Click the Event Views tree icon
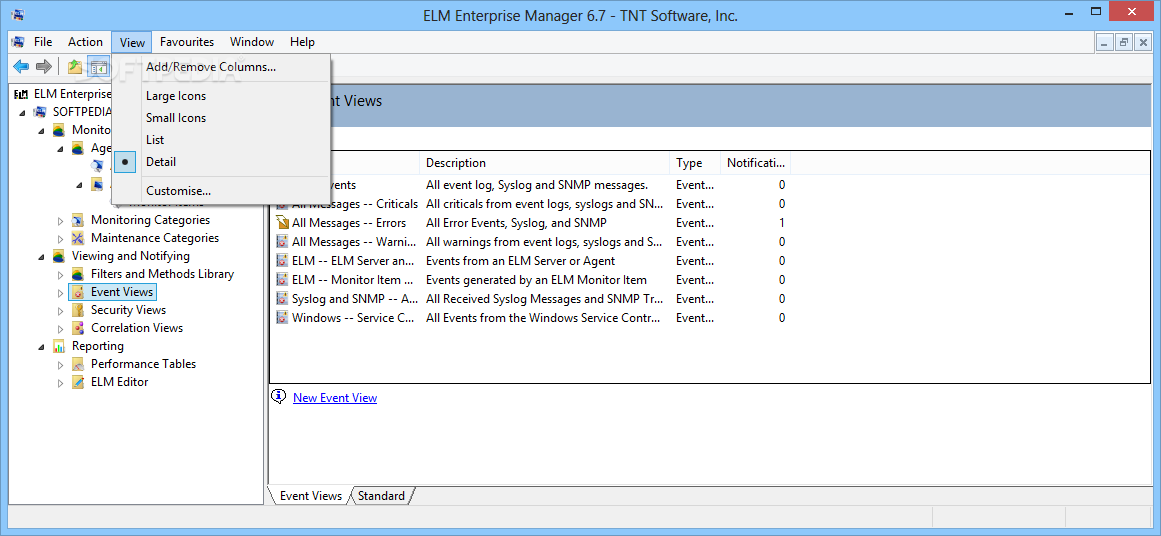The width and height of the screenshot is (1161, 536). 78,292
